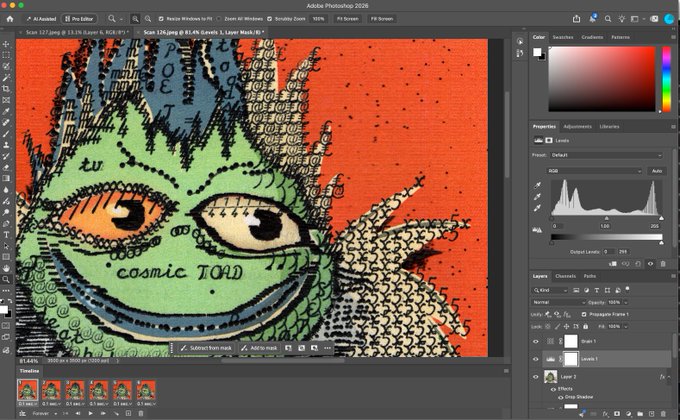This screenshot has width=680, height=420.
Task: Click the Auto button in Levels
Action: pos(657,171)
